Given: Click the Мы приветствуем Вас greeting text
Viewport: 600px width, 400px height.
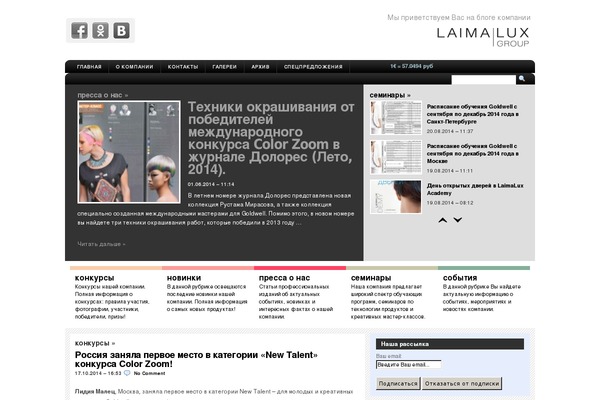Looking at the screenshot, I should [459, 18].
